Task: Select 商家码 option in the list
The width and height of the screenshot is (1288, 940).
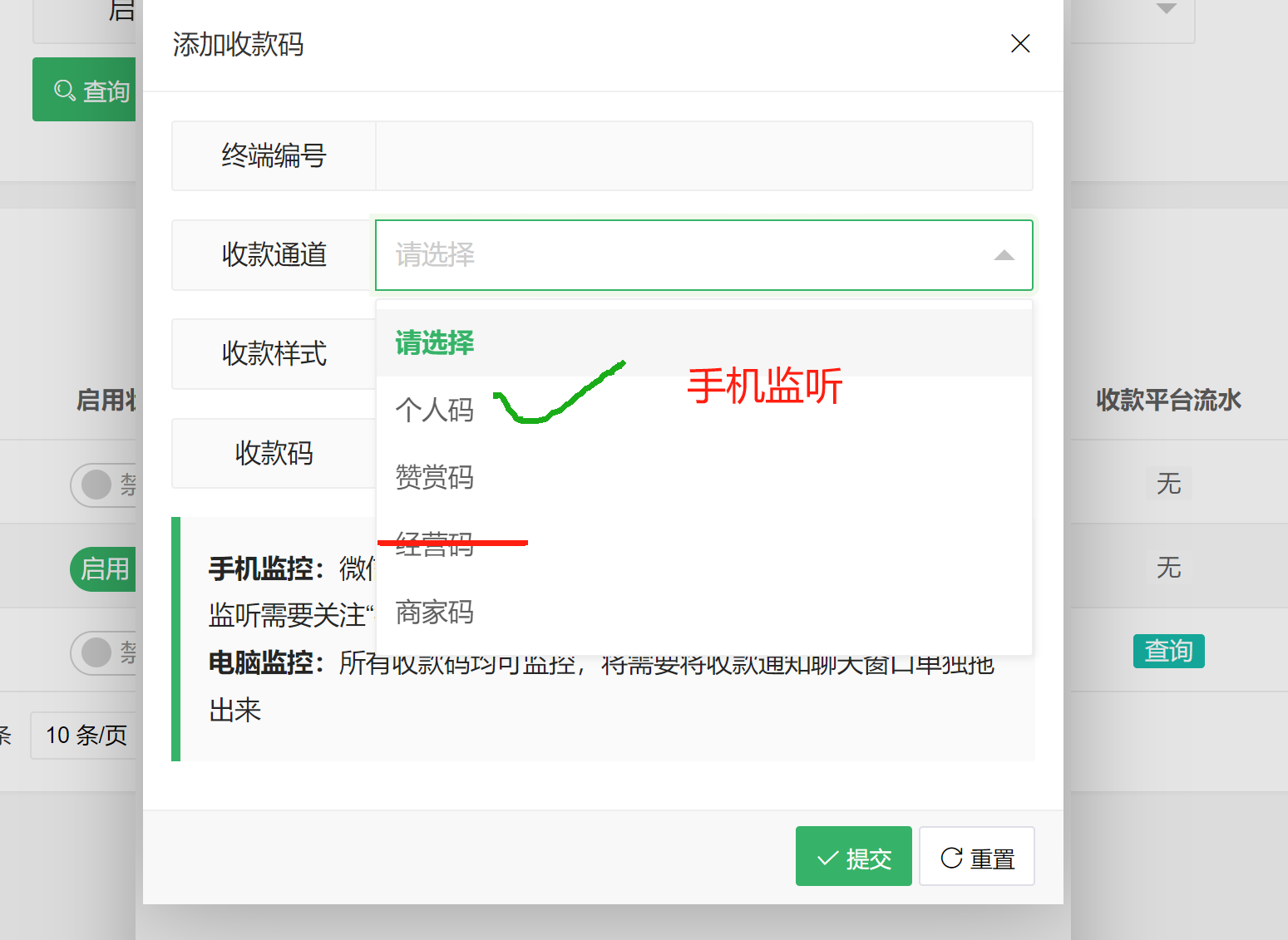Action: (x=435, y=613)
